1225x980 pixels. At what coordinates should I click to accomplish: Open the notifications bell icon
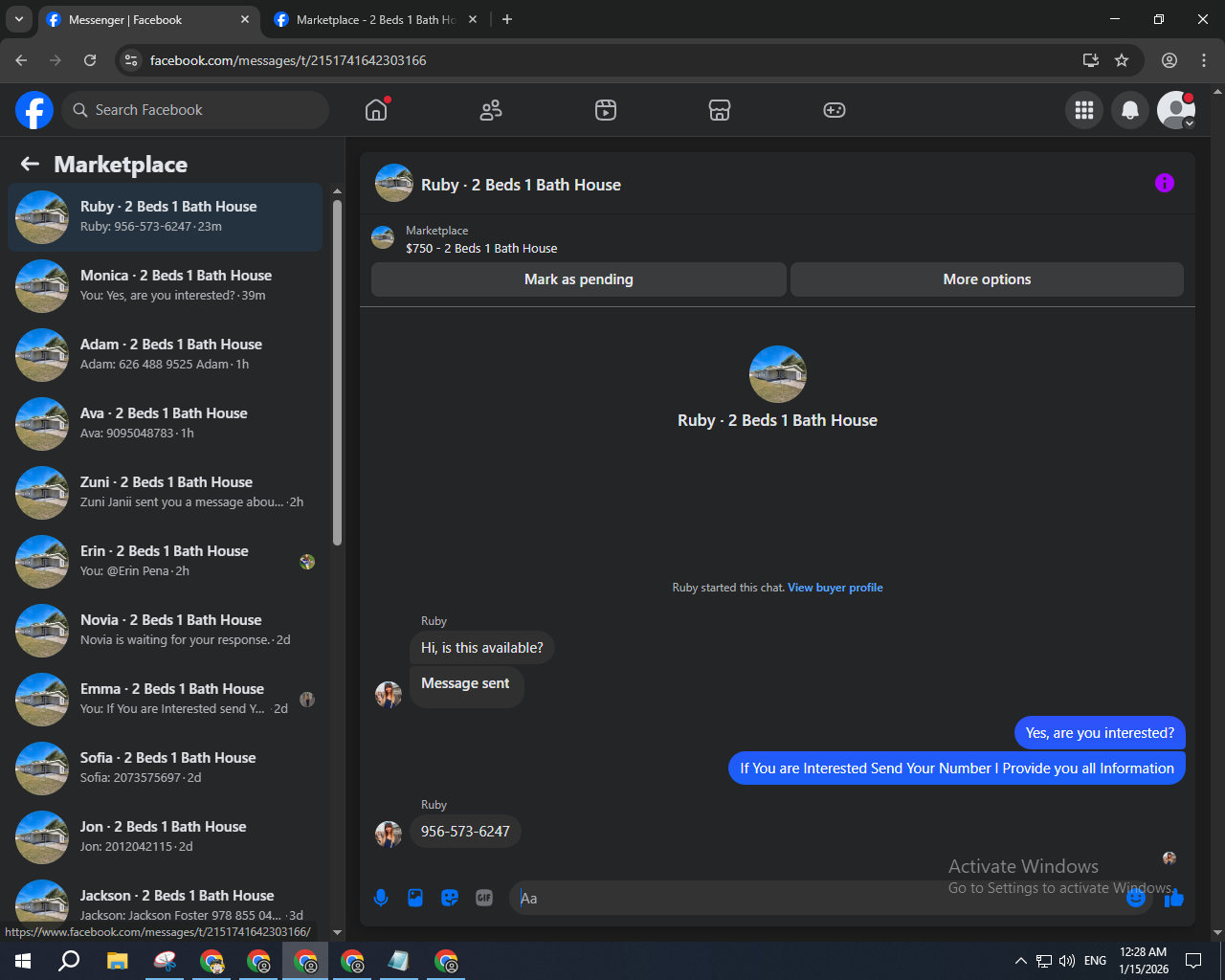coord(1130,110)
